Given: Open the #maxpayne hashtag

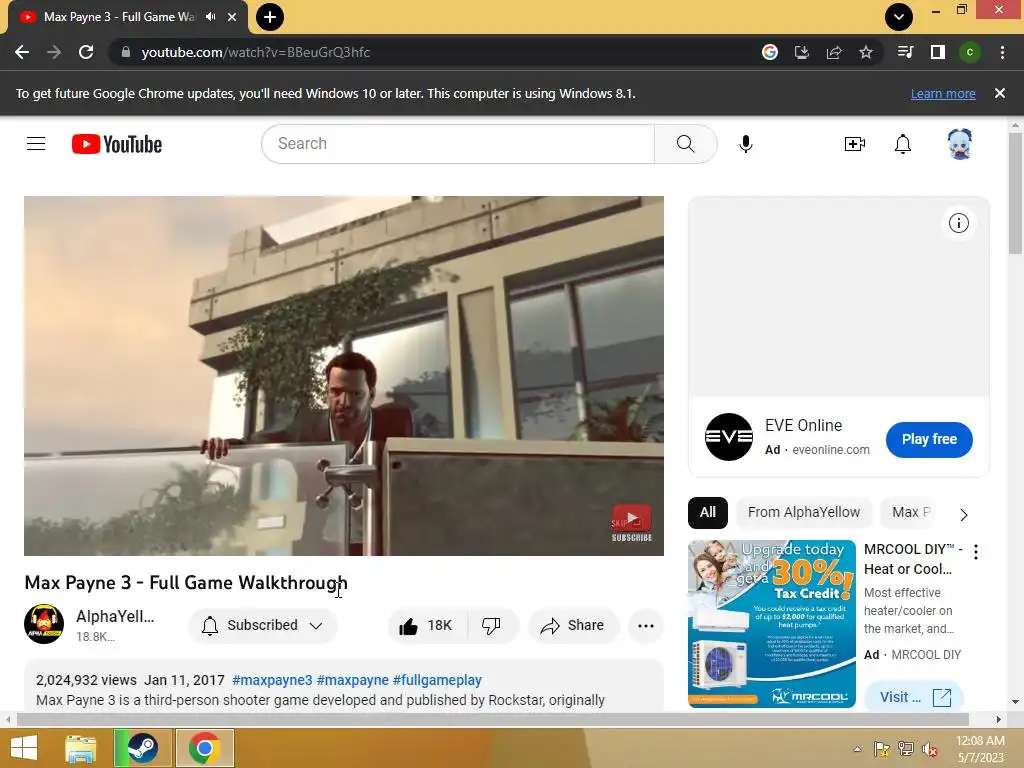Looking at the screenshot, I should pyautogui.click(x=353, y=680).
